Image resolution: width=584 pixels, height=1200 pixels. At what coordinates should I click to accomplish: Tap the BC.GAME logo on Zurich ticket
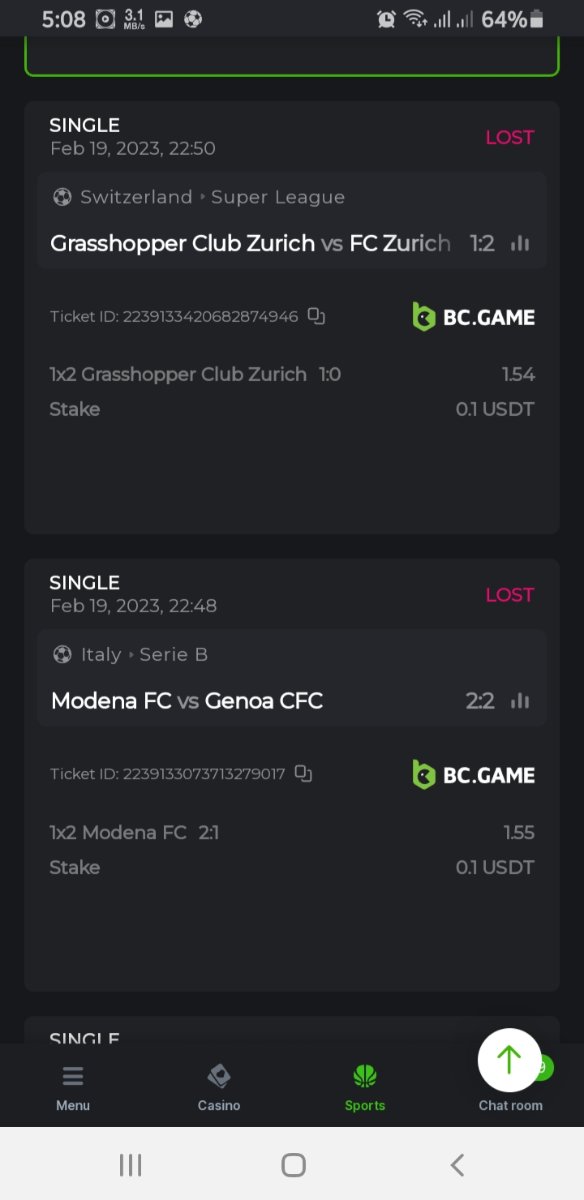[x=474, y=317]
